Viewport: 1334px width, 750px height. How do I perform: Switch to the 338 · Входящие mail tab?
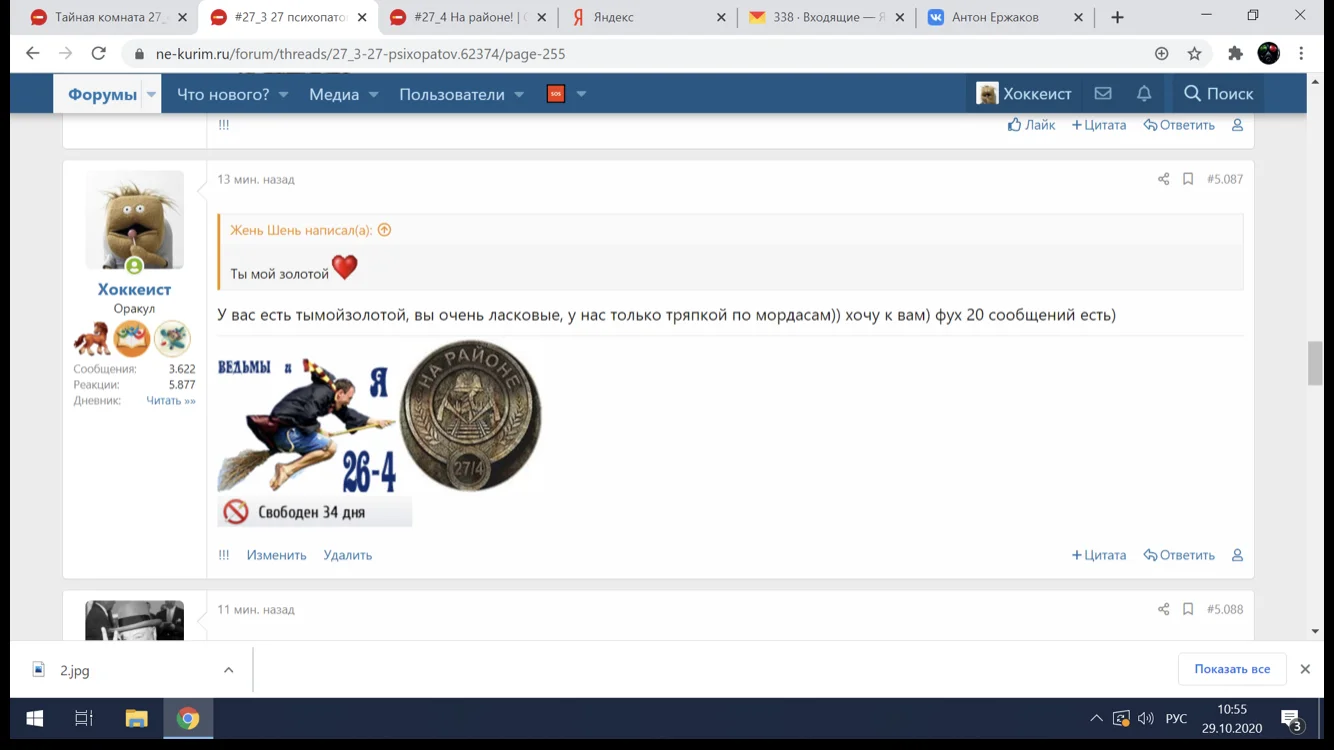pyautogui.click(x=826, y=17)
